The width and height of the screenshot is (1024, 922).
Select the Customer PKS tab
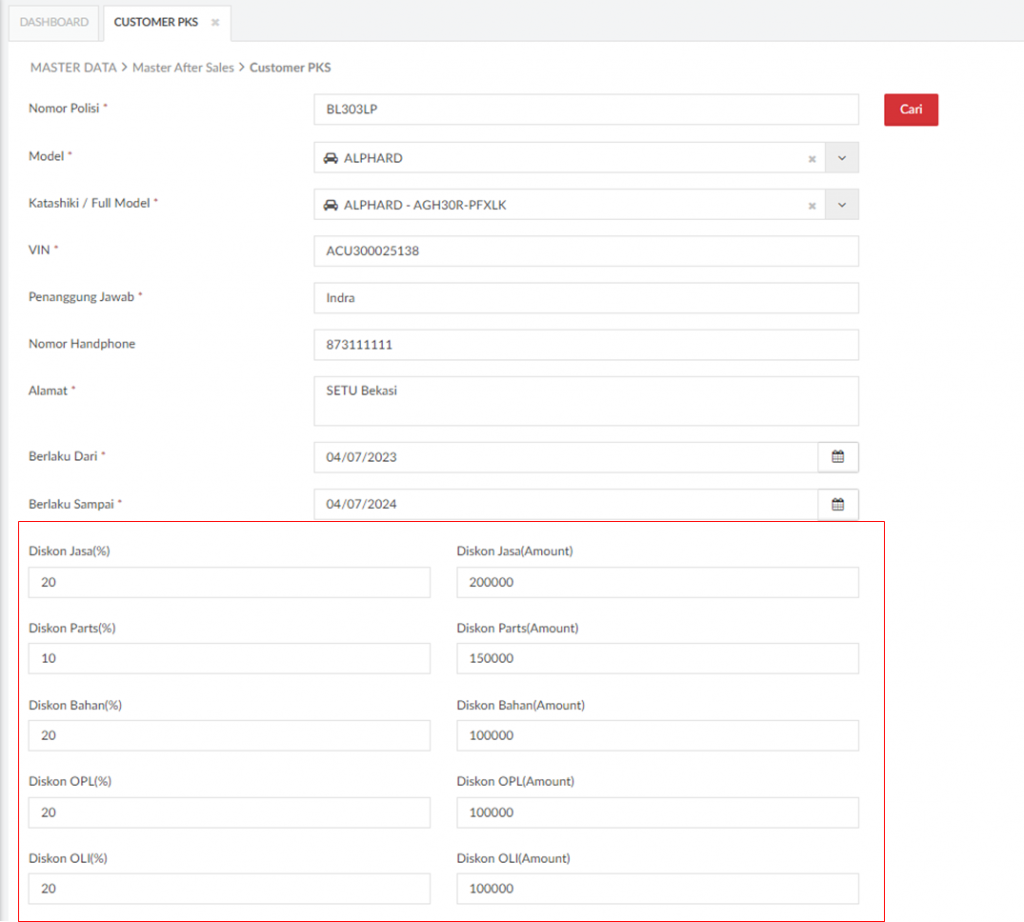click(156, 22)
